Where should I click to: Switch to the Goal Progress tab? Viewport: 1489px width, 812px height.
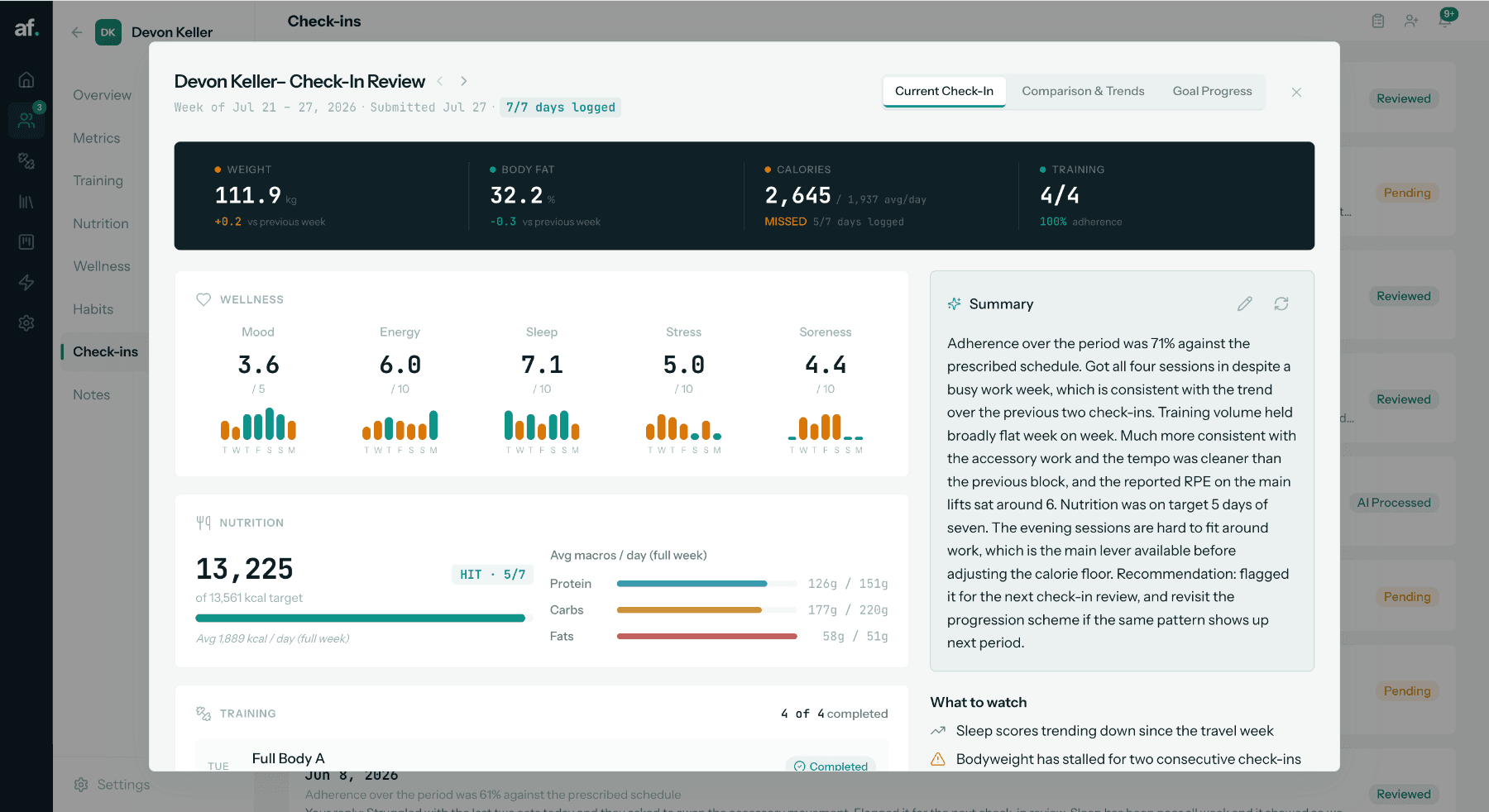[x=1212, y=92]
